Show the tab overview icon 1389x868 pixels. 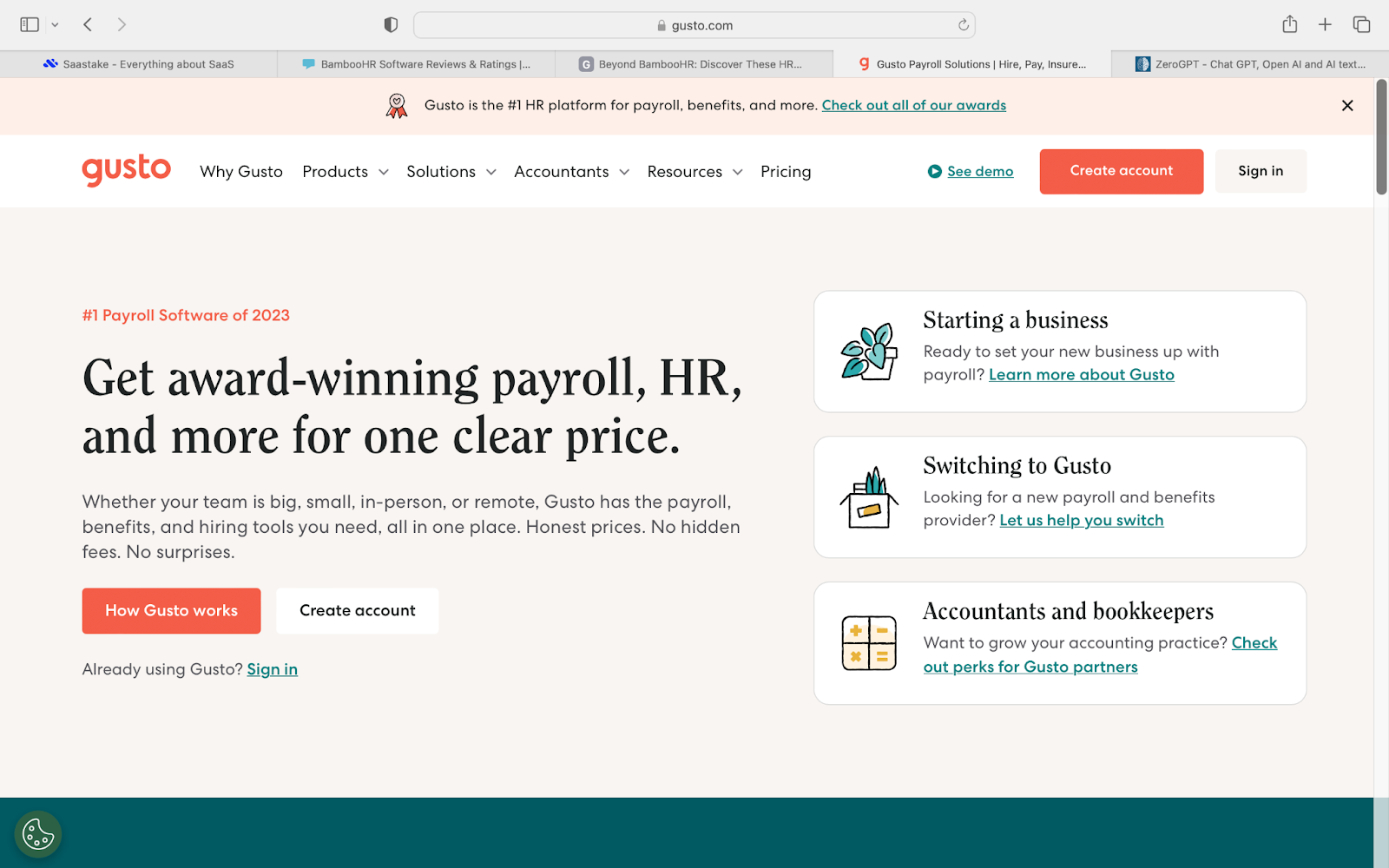click(1361, 24)
